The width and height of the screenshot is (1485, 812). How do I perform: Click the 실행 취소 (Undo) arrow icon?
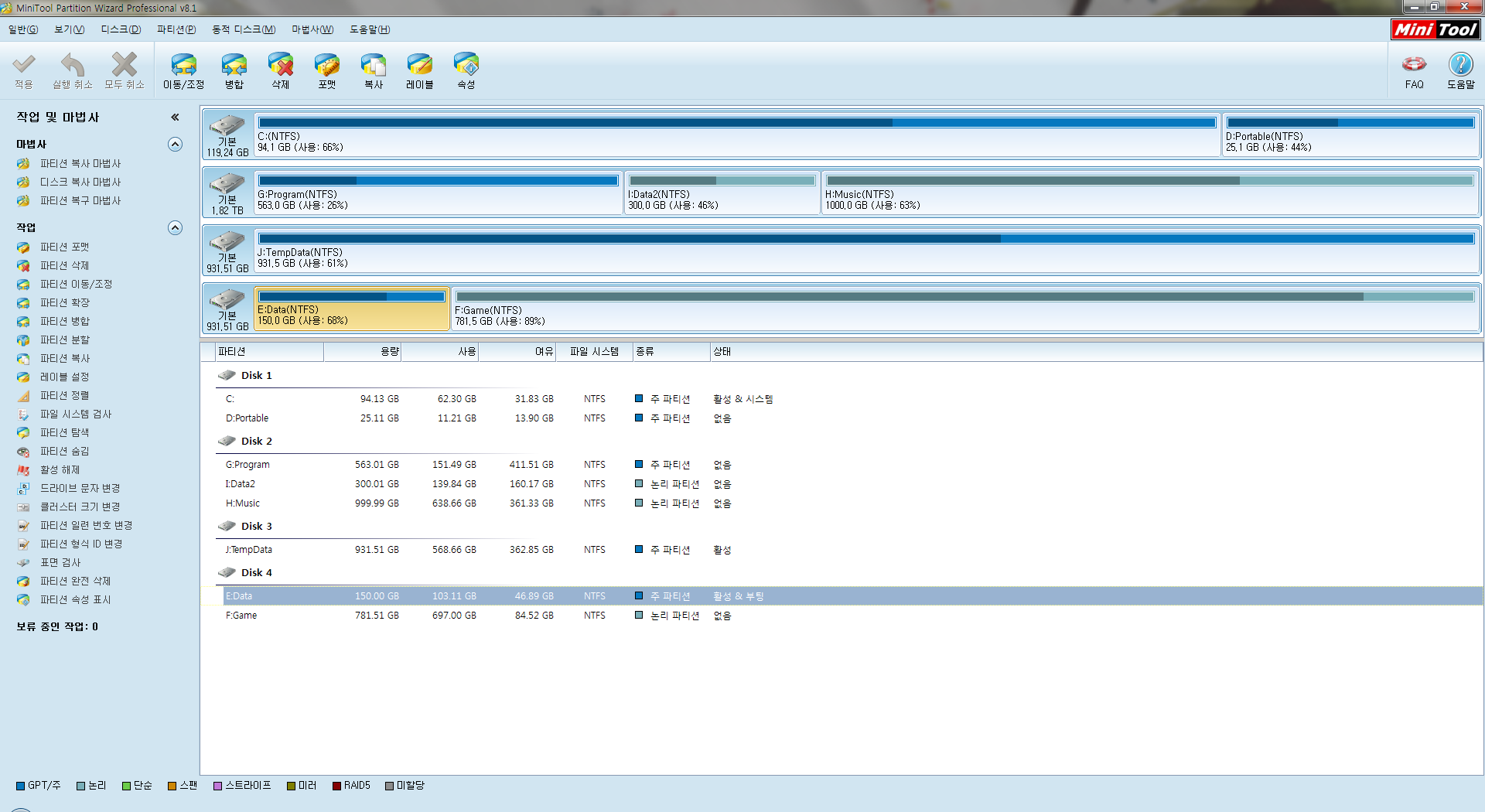pyautogui.click(x=73, y=64)
